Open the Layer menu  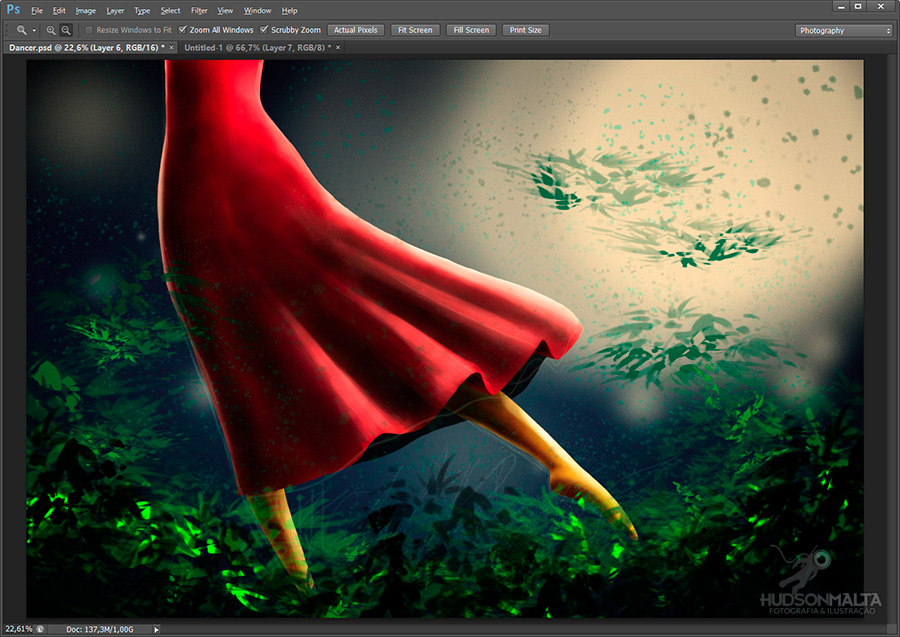point(115,10)
